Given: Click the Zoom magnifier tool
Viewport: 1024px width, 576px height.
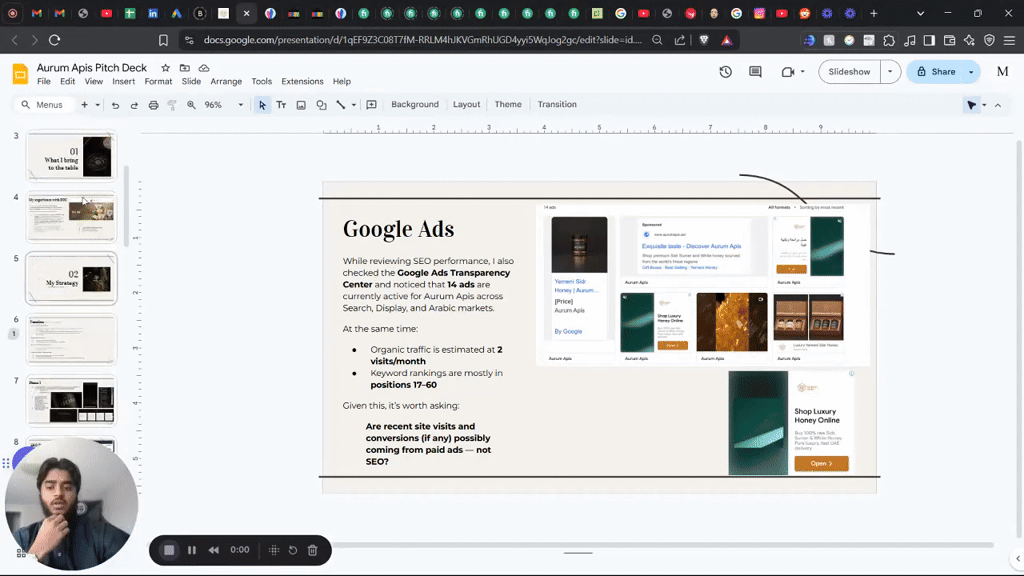Looking at the screenshot, I should click(x=191, y=104).
